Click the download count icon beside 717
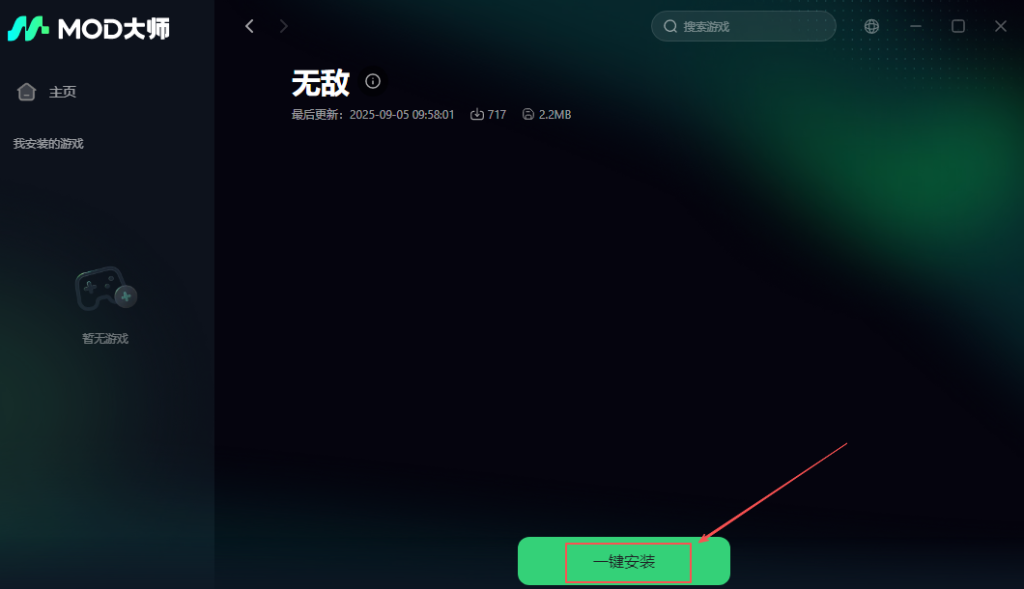Image resolution: width=1024 pixels, height=589 pixels. point(477,114)
